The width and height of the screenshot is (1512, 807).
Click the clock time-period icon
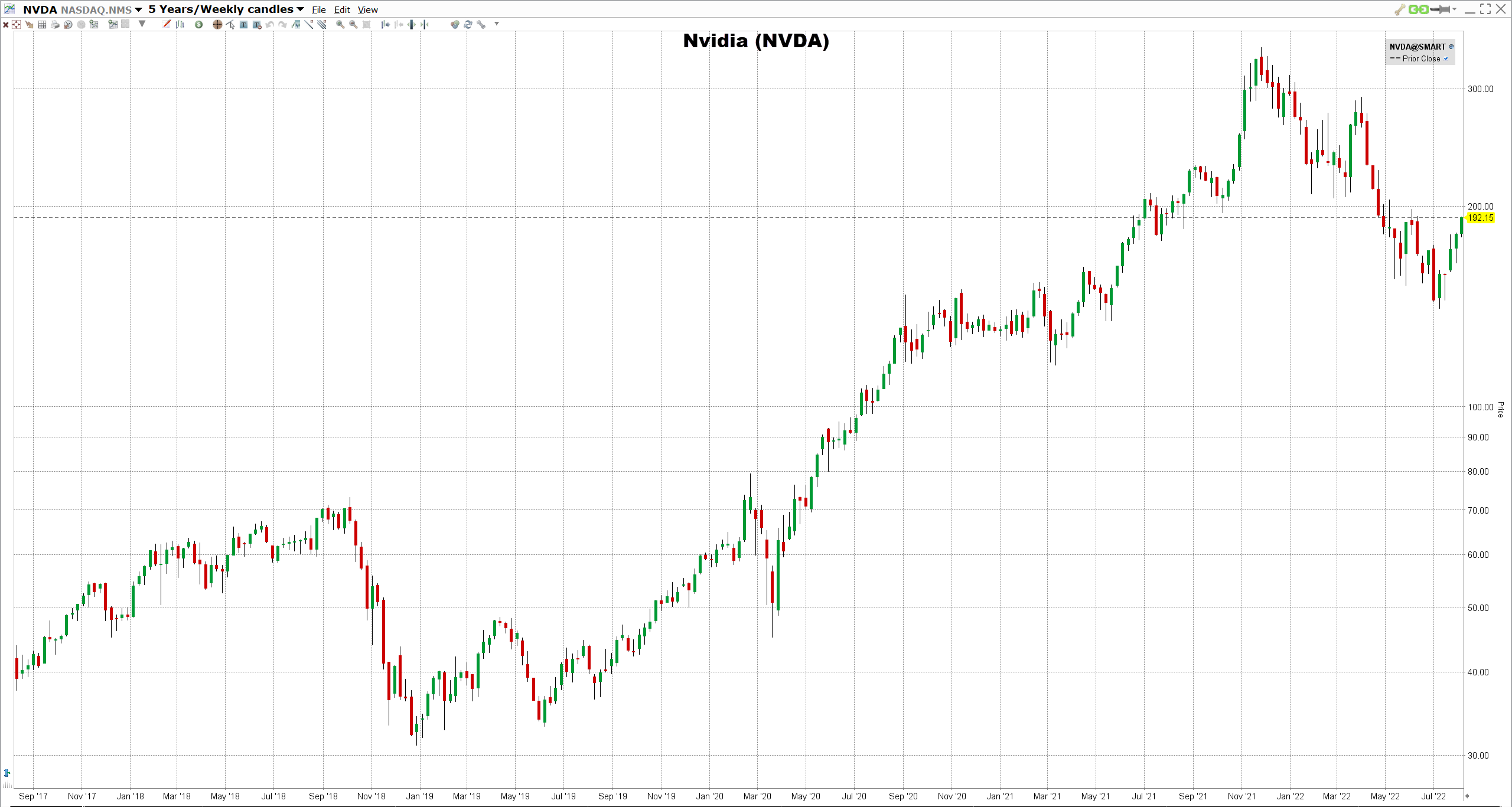pos(68,24)
